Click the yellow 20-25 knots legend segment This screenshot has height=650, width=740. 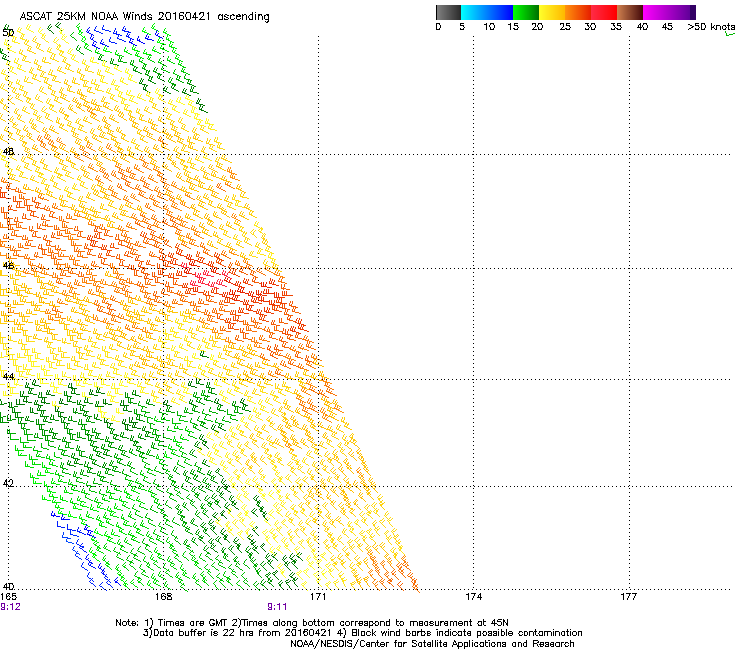(552, 12)
